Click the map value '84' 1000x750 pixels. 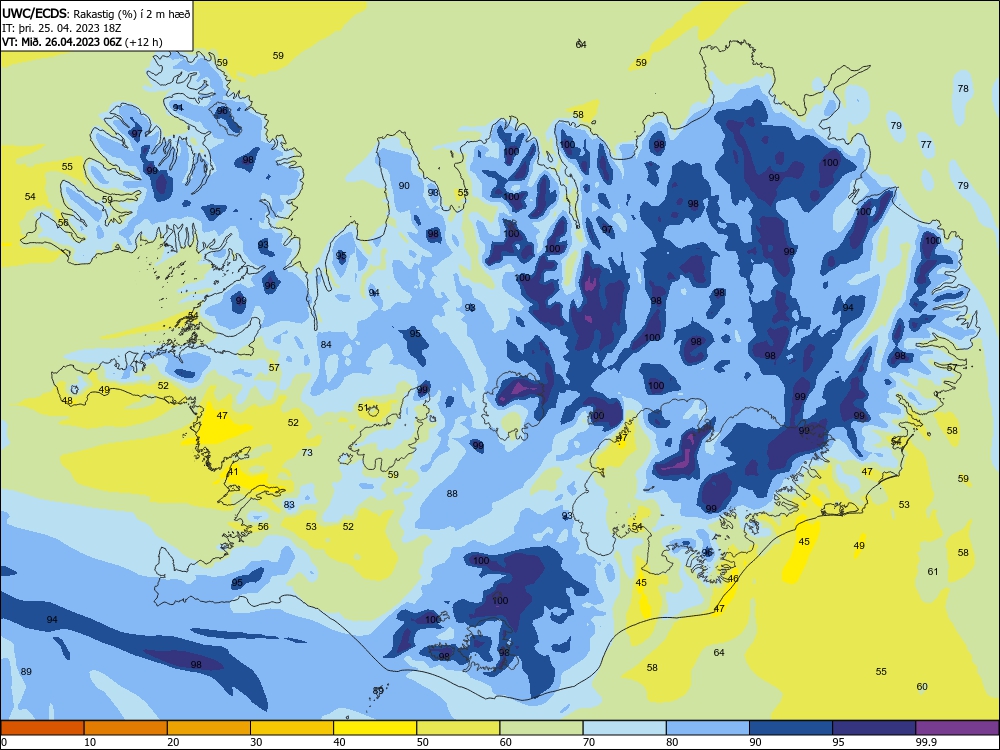point(326,344)
